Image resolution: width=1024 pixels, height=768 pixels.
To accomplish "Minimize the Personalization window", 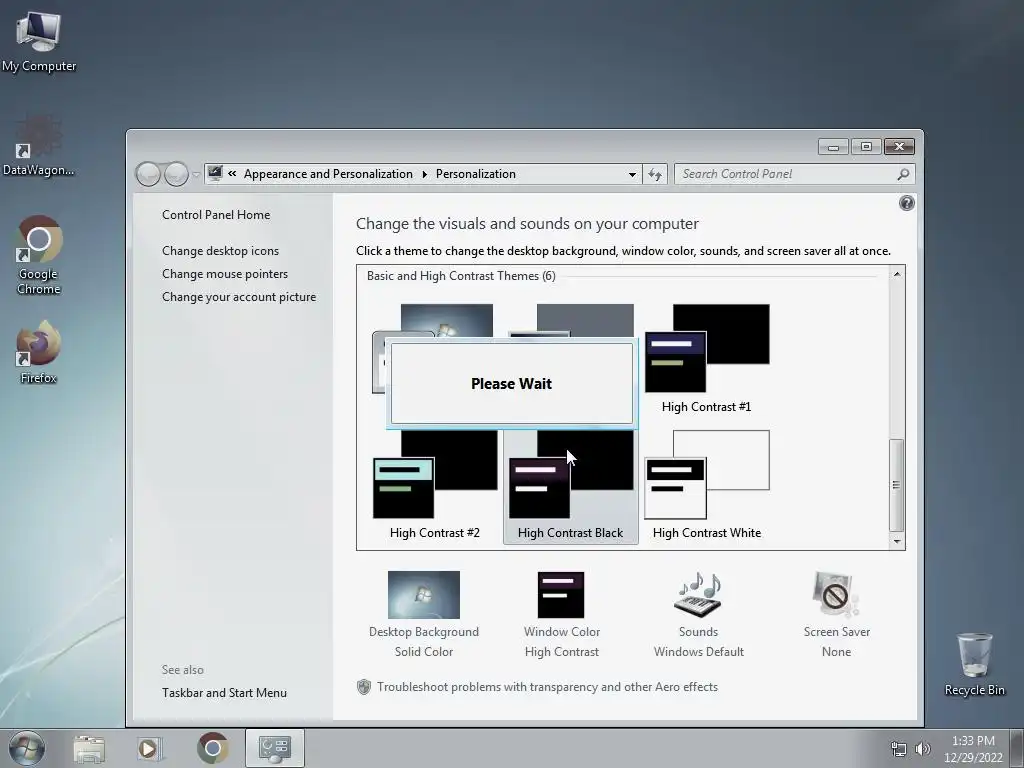I will 833,147.
